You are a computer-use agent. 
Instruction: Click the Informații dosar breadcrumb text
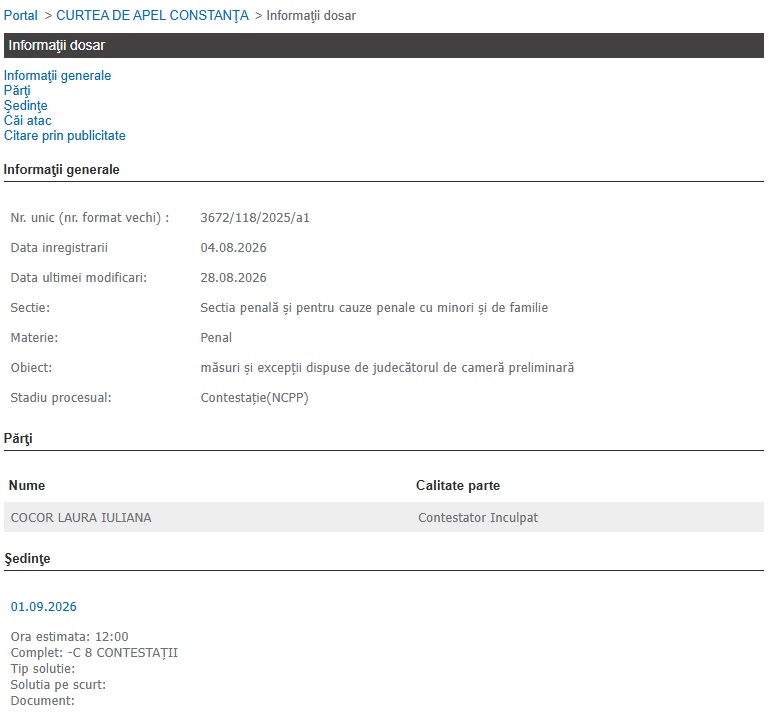pyautogui.click(x=311, y=16)
